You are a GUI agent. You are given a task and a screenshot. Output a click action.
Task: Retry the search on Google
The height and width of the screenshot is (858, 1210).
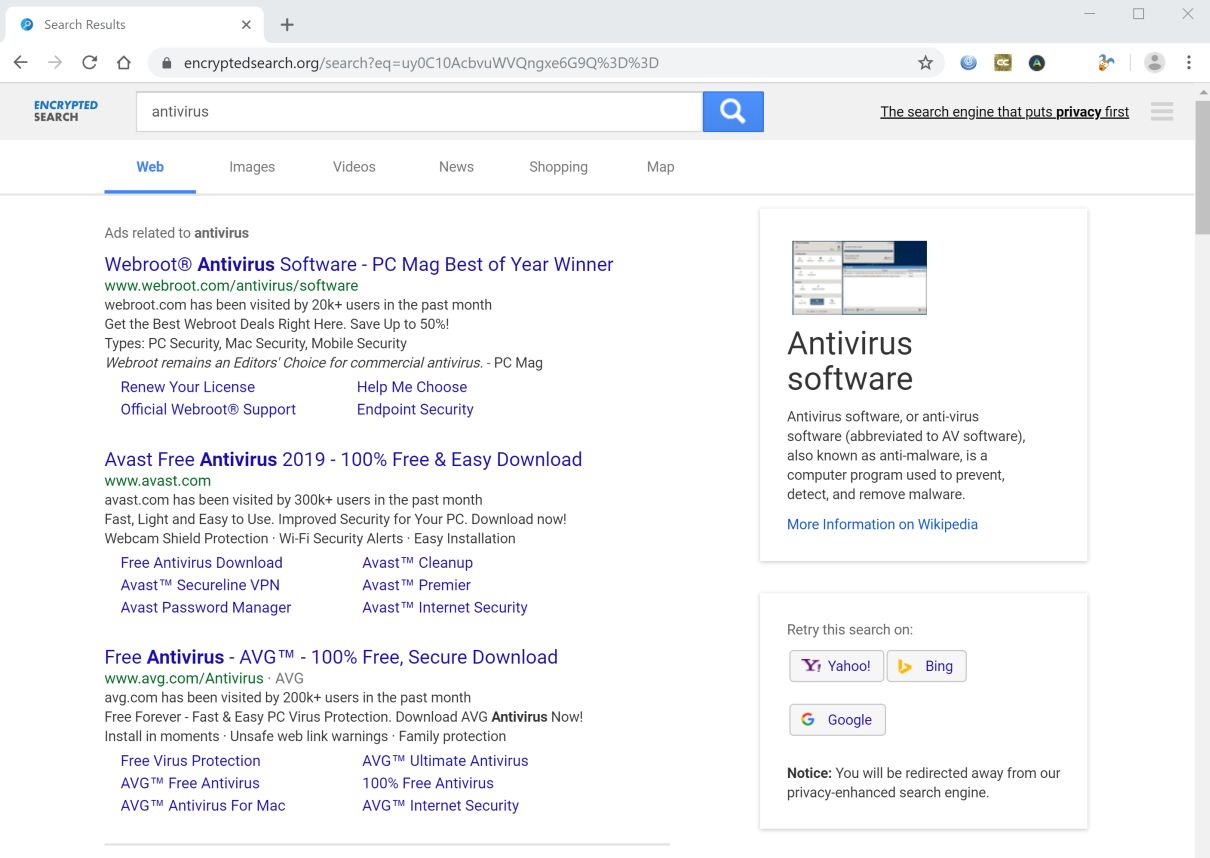tap(837, 720)
